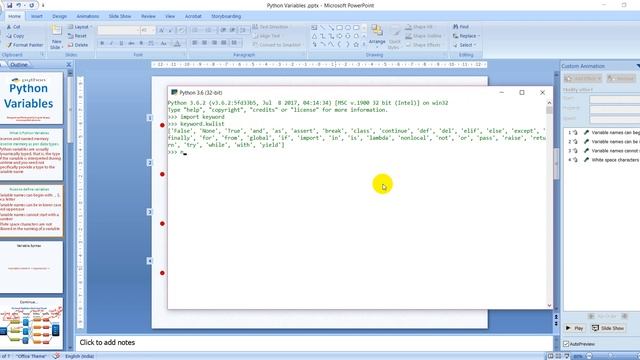
Task: Open the Storyboarding ribbon tab
Action: pos(226,16)
